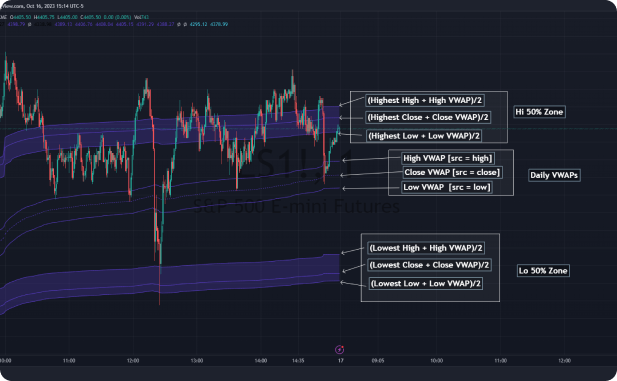Click the 09:05 time axis label
Image resolution: width=617 pixels, height=381 pixels.
(x=378, y=361)
